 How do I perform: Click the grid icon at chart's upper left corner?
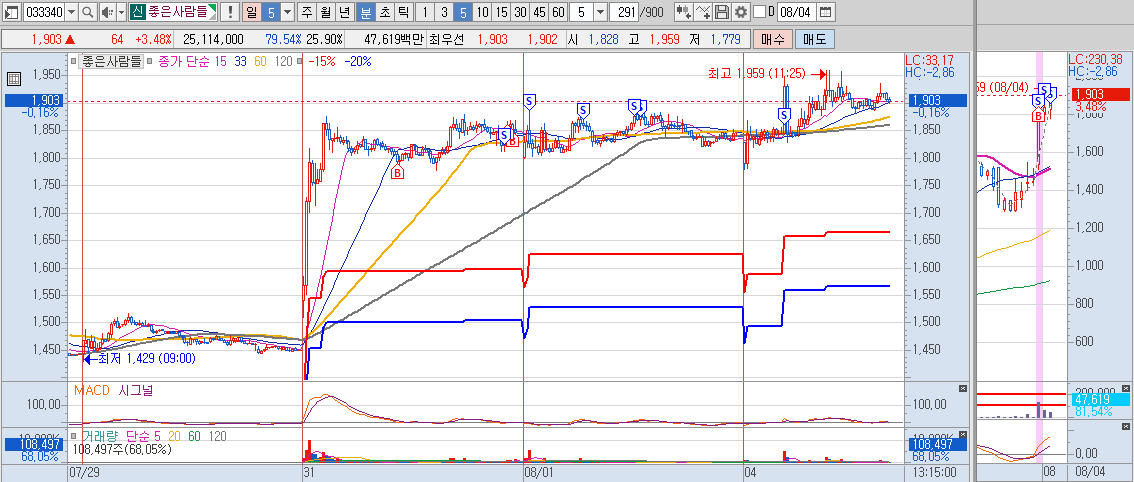click(x=12, y=80)
